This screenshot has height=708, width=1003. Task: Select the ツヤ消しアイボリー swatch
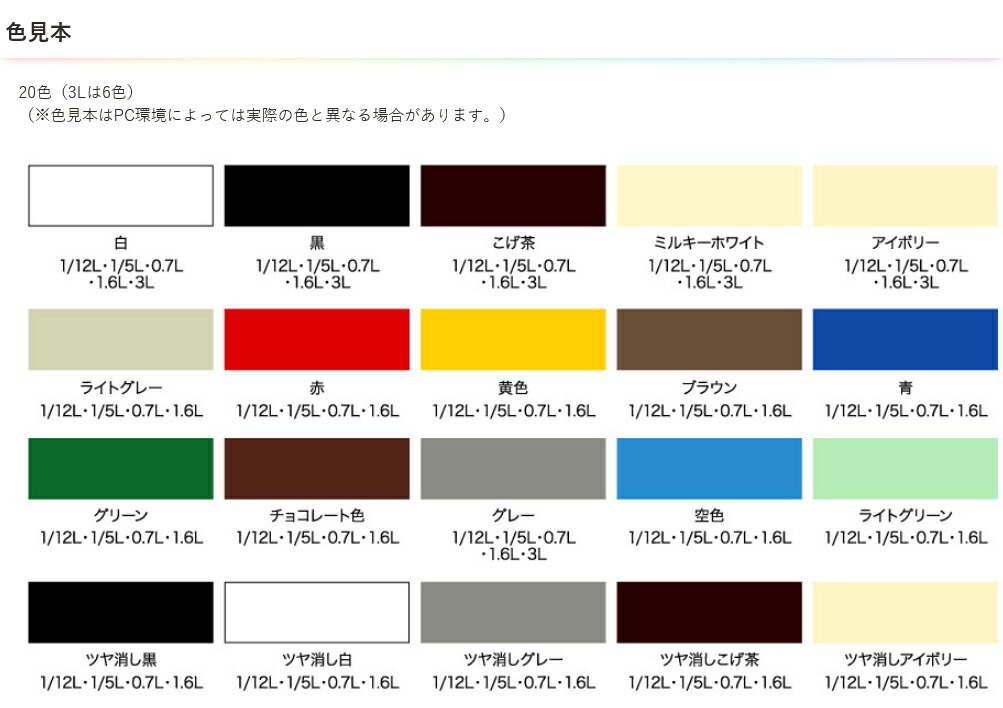point(905,613)
